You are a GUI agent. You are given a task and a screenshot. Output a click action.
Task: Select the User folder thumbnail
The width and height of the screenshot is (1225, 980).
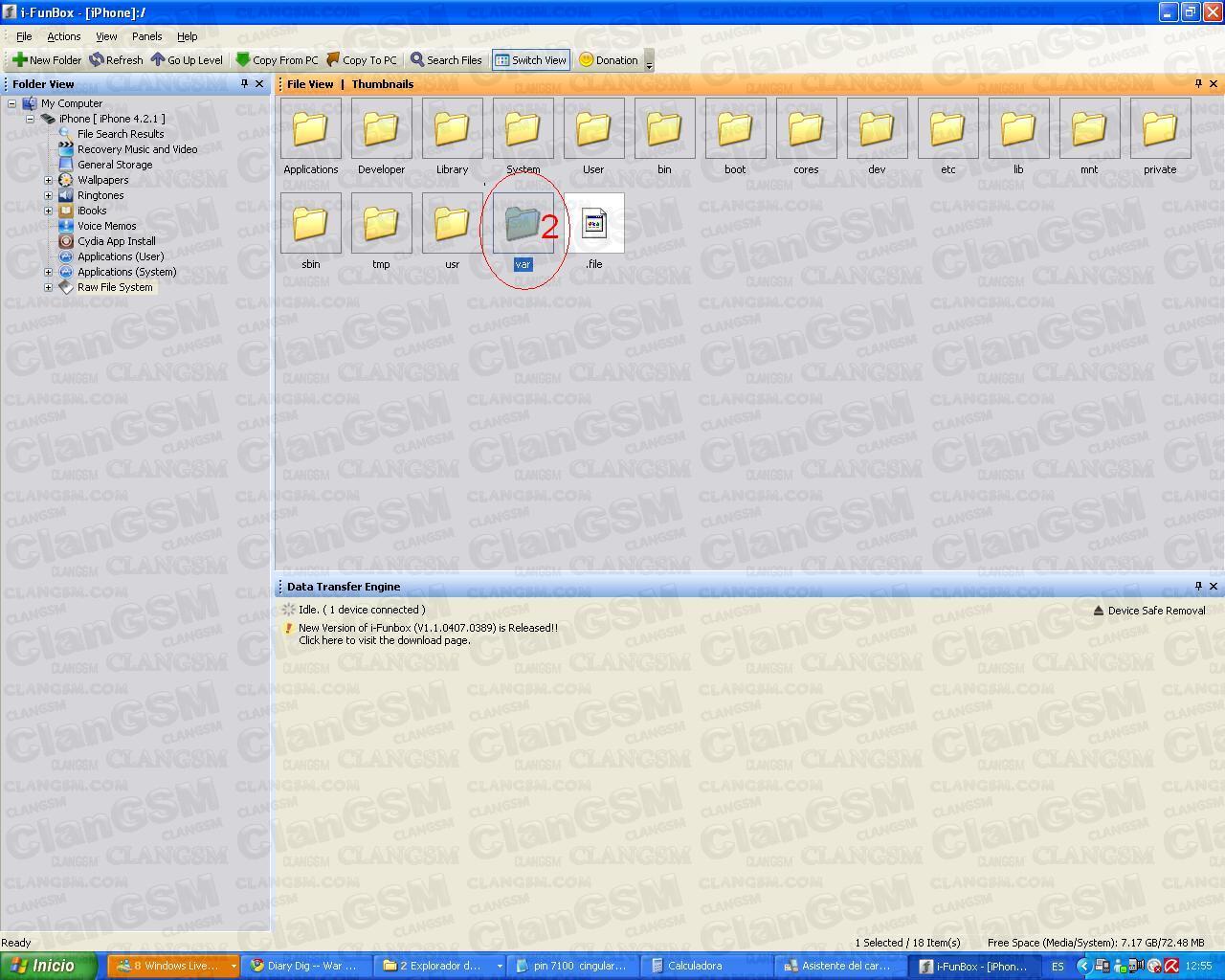593,128
